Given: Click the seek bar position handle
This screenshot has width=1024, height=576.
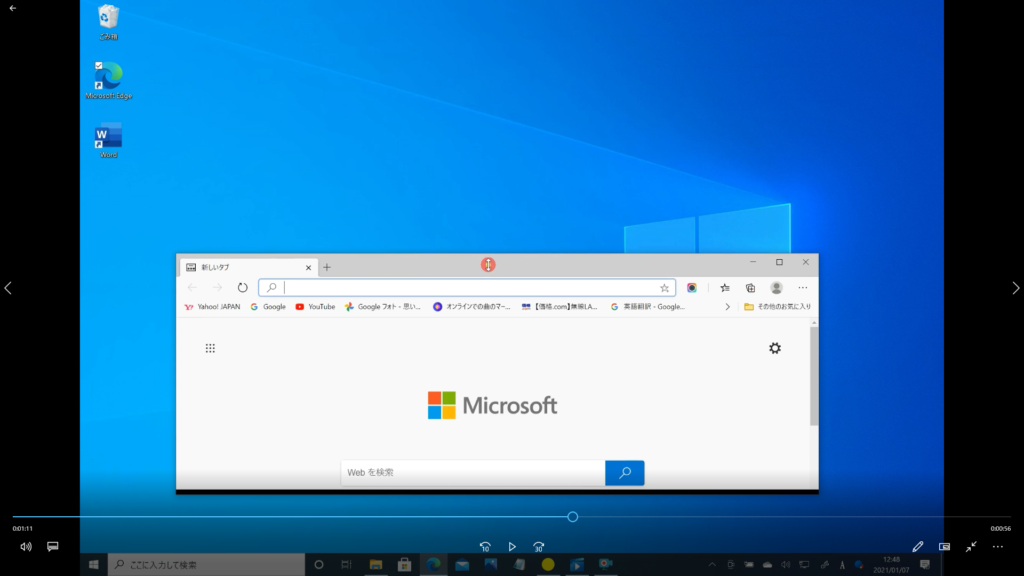Looking at the screenshot, I should pos(573,517).
